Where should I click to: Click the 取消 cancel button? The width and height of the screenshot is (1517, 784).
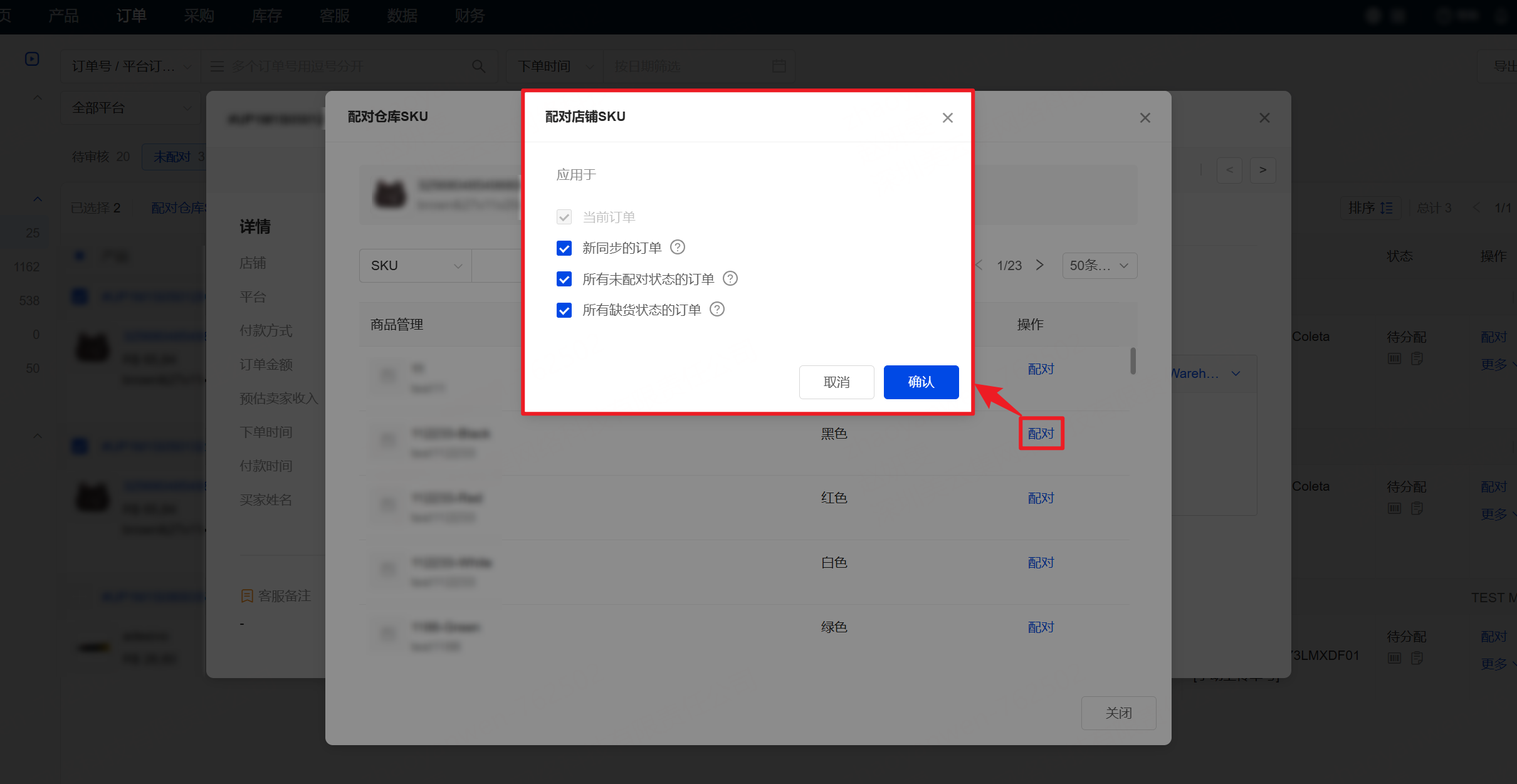tap(836, 382)
